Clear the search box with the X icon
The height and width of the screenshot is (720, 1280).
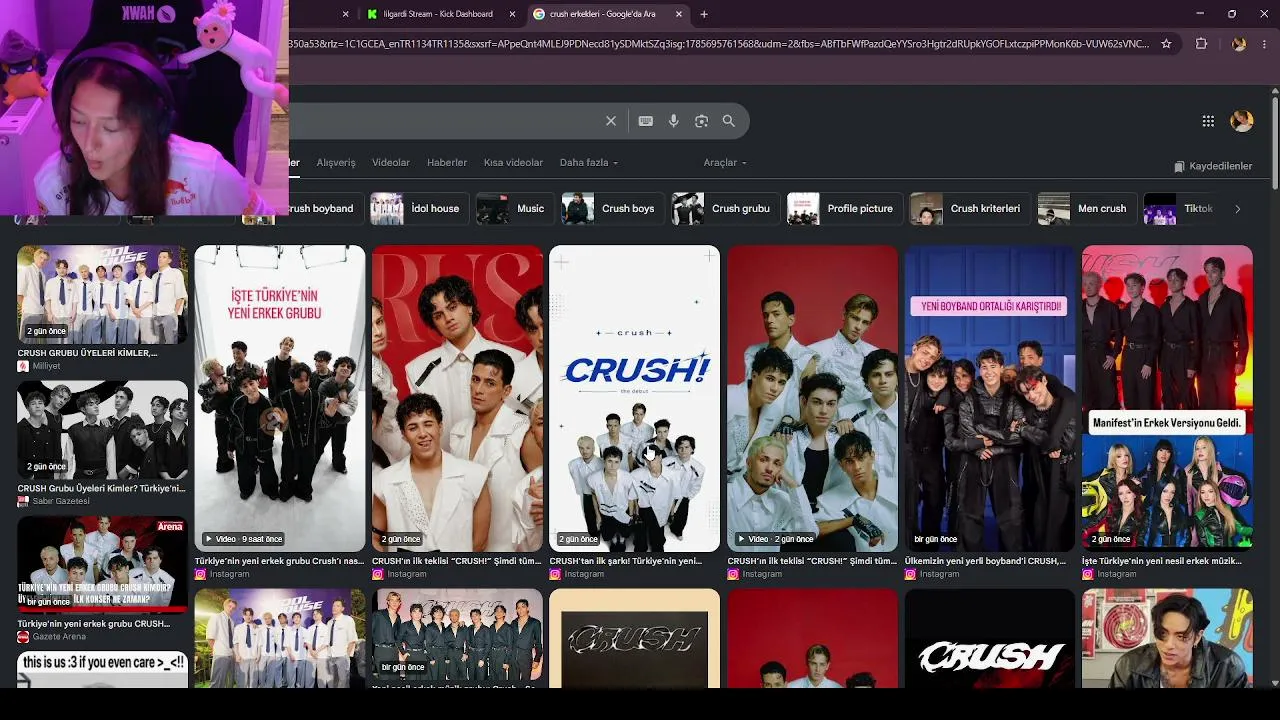611,121
